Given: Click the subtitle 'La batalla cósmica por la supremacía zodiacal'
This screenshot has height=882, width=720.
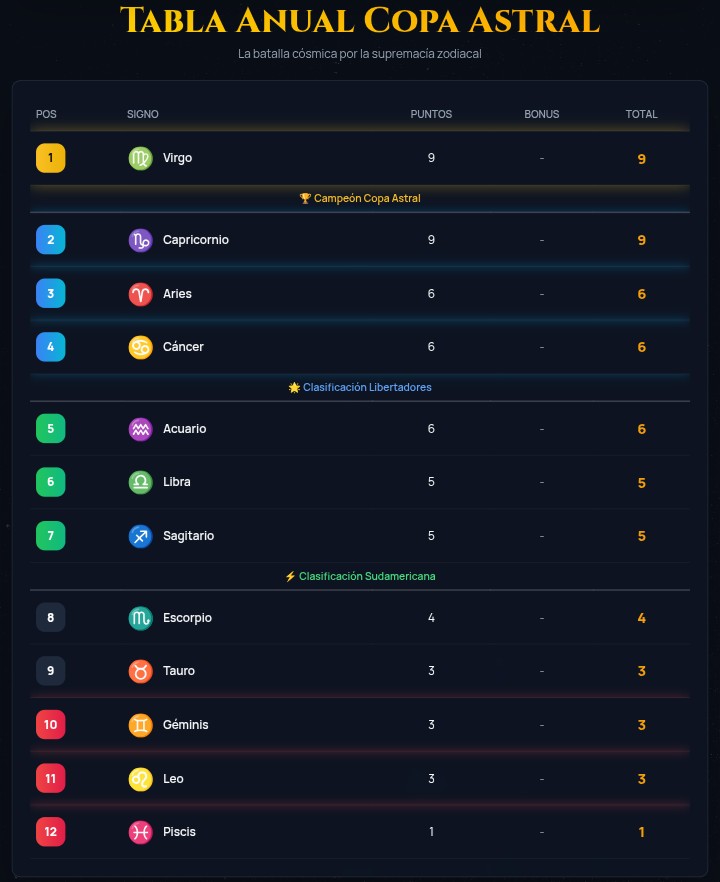Looking at the screenshot, I should (360, 54).
